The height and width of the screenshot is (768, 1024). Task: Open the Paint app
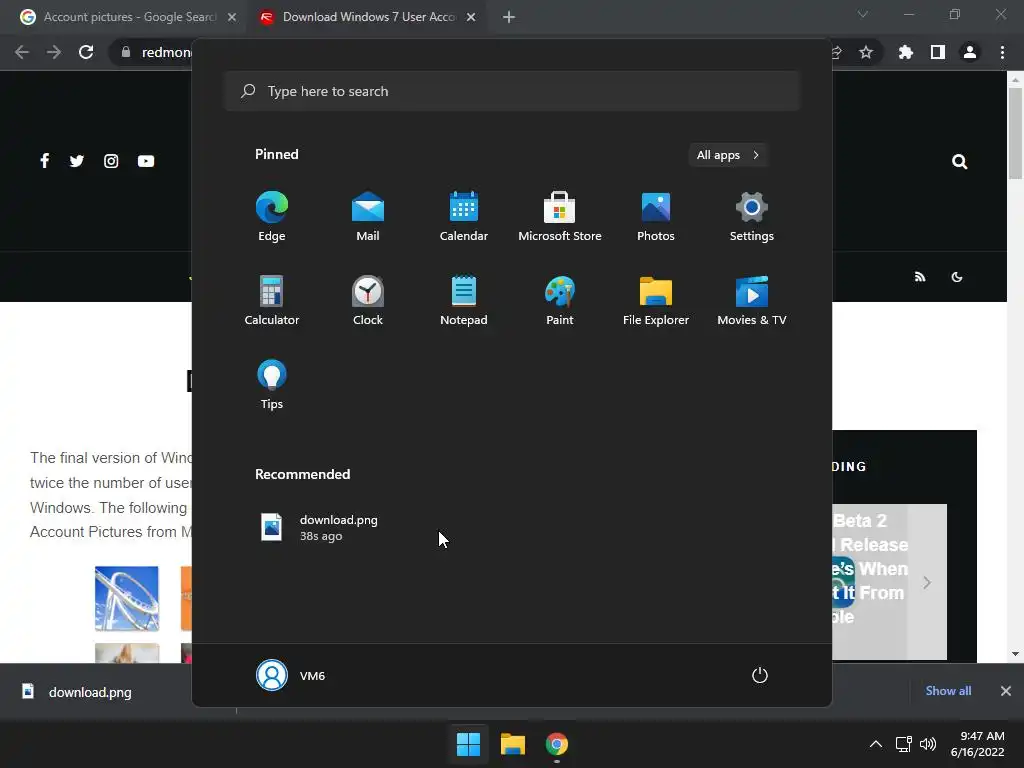pyautogui.click(x=560, y=300)
